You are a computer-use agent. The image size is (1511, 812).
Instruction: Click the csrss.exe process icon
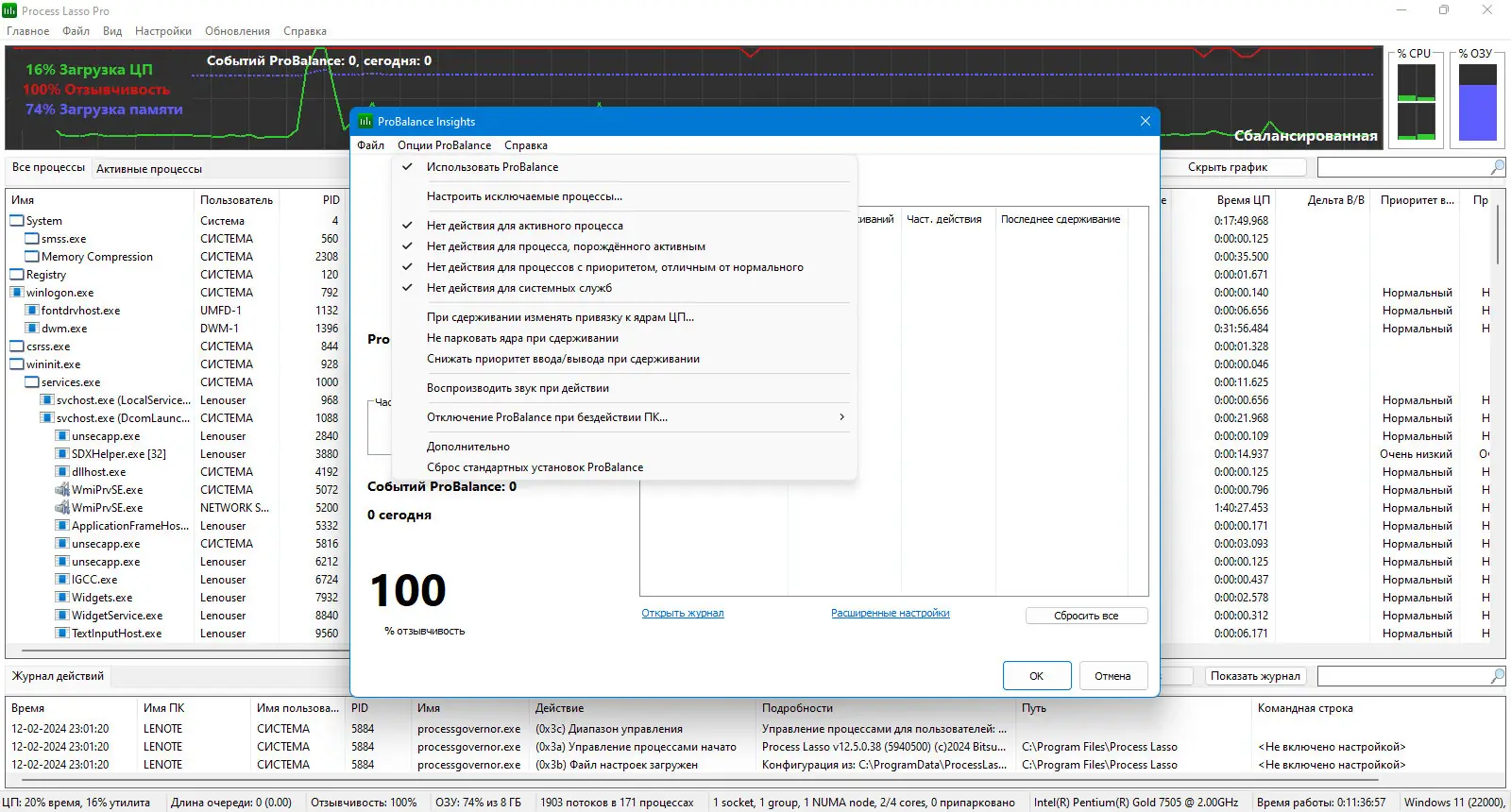point(17,347)
